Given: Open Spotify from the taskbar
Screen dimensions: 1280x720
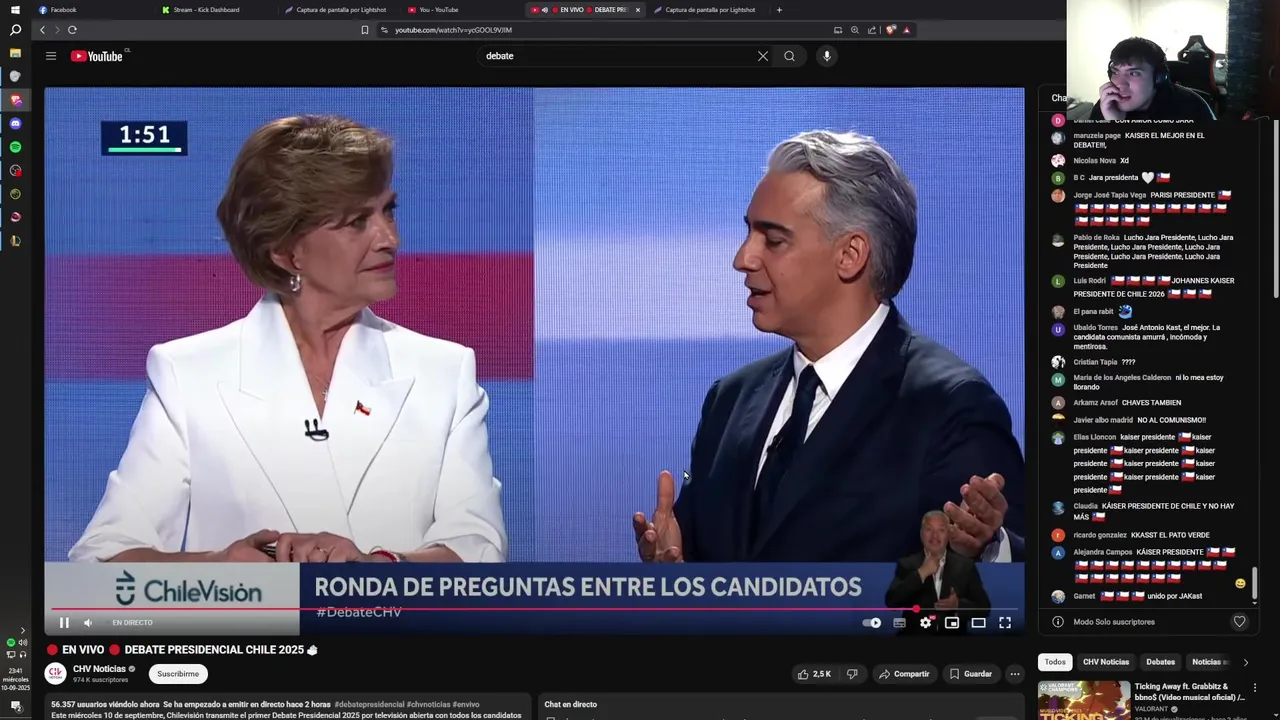Looking at the screenshot, I should [x=15, y=147].
